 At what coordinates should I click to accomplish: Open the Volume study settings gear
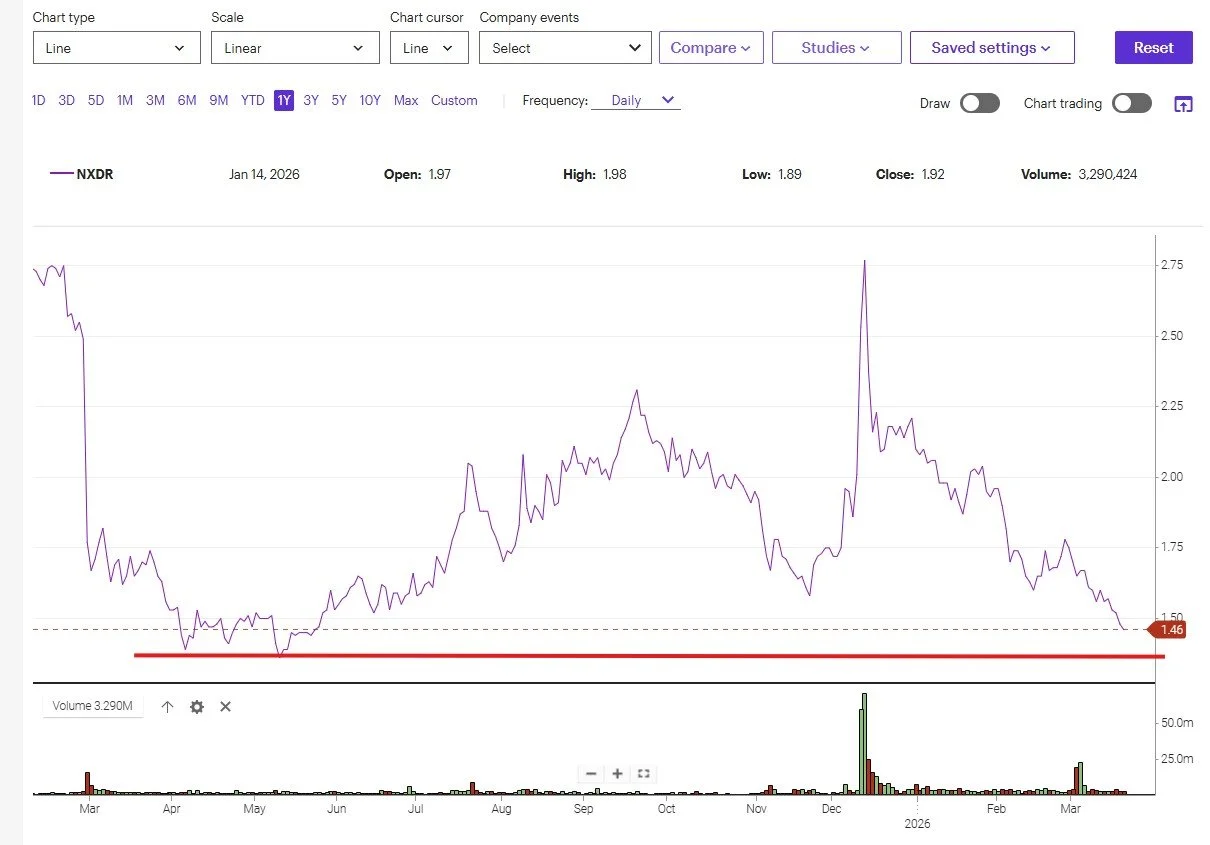tap(196, 707)
